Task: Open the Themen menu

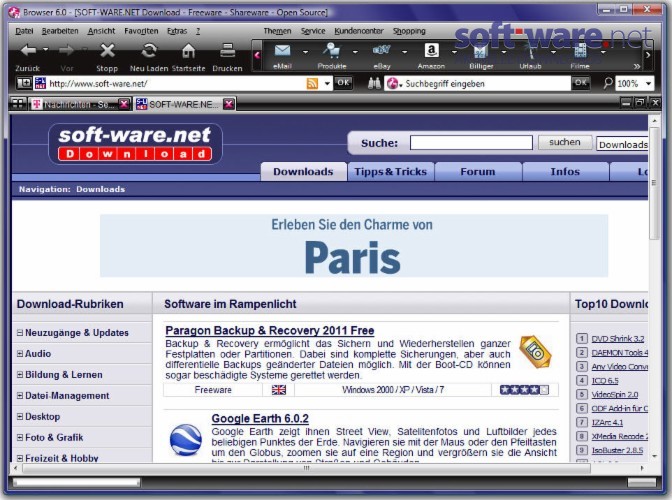Action: click(277, 31)
